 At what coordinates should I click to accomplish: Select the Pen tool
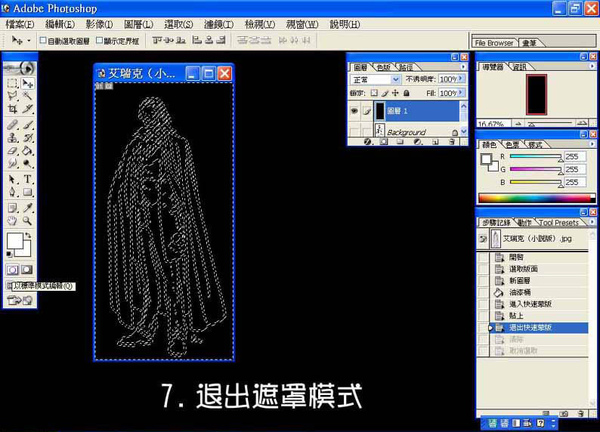[x=13, y=192]
